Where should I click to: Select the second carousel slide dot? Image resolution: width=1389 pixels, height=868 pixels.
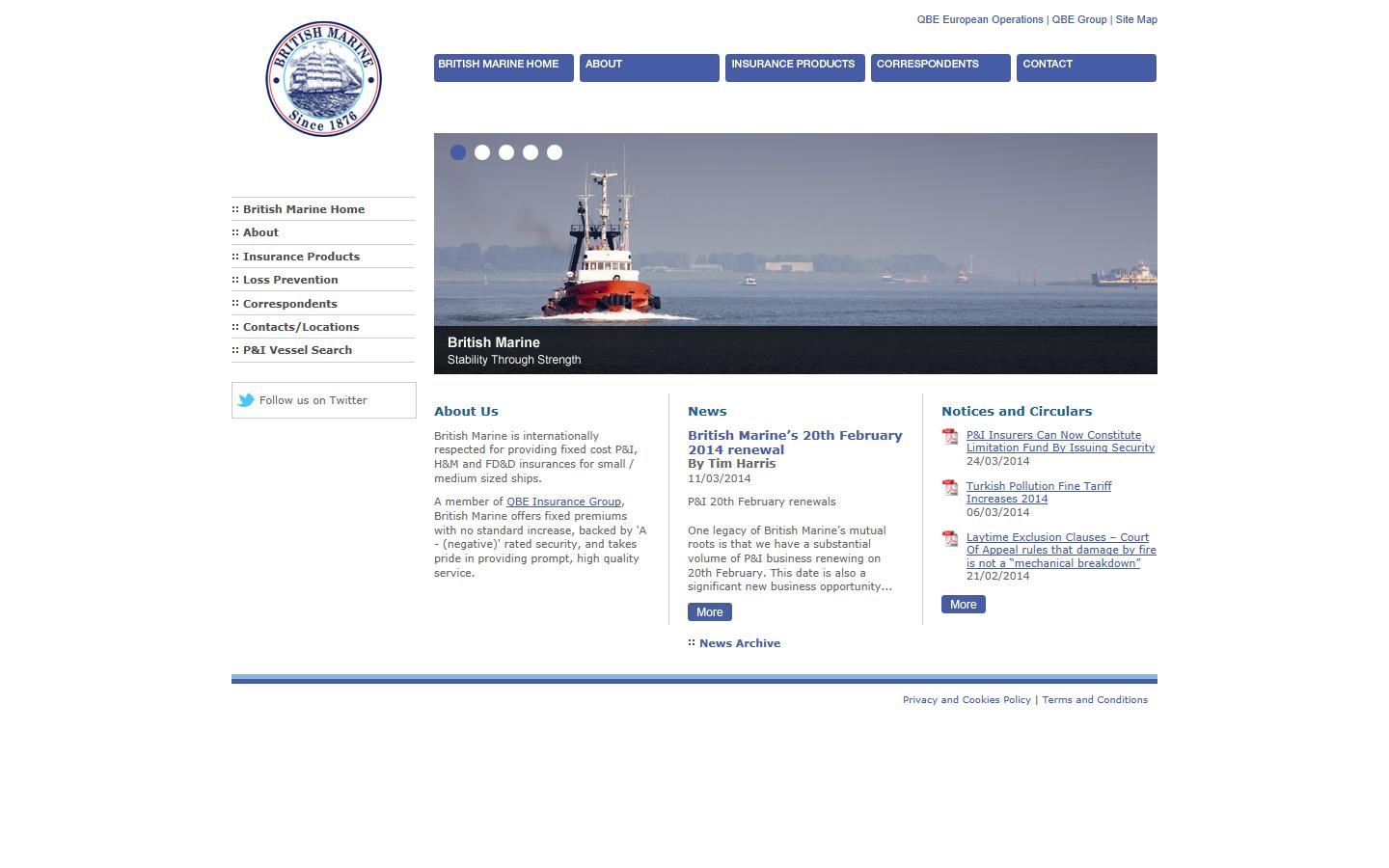[x=482, y=151]
